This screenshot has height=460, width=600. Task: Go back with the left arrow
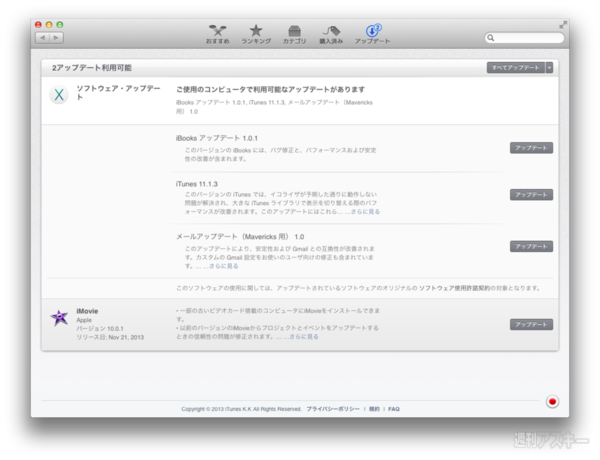coord(42,38)
